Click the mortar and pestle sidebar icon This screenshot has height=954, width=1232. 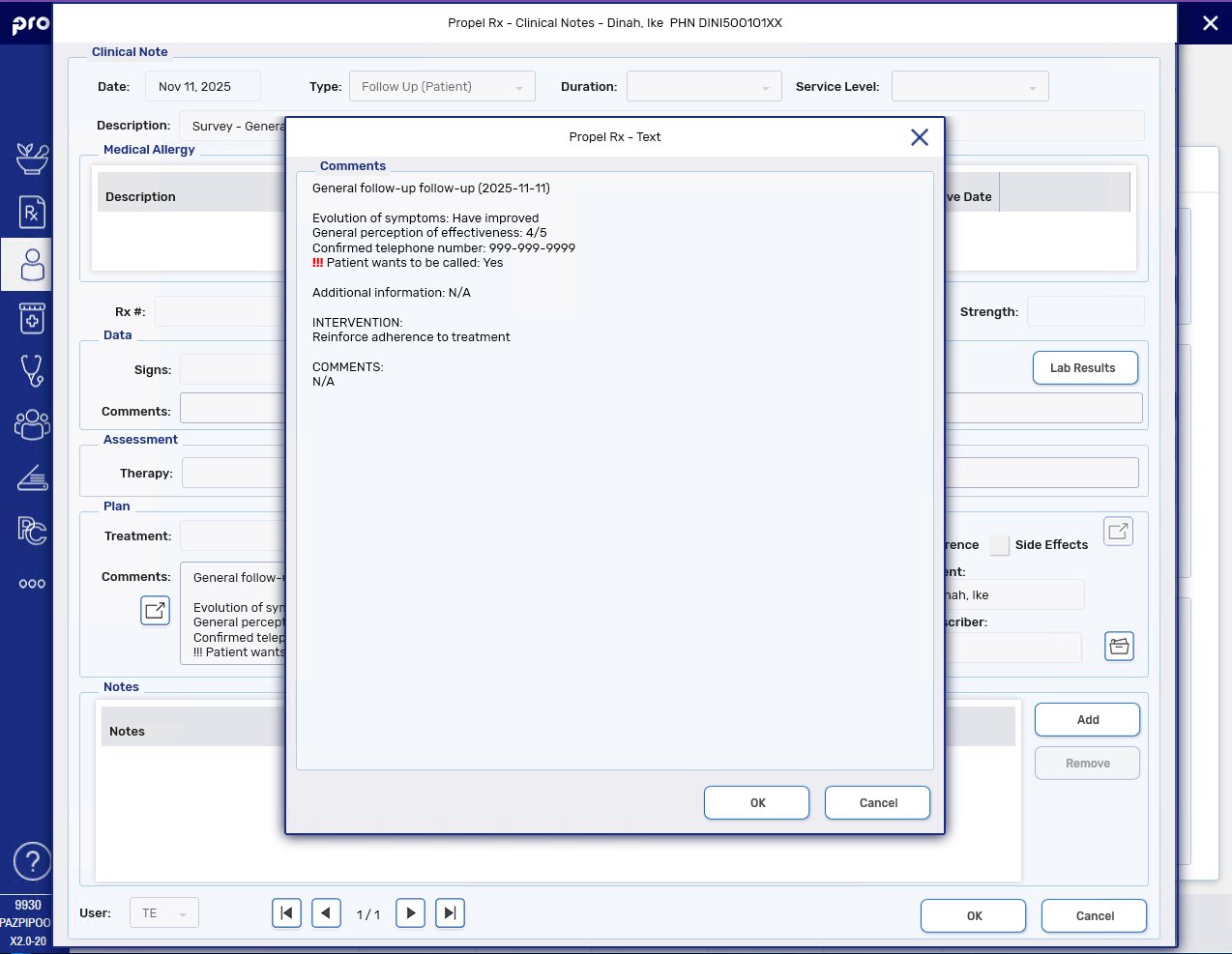(x=32, y=158)
